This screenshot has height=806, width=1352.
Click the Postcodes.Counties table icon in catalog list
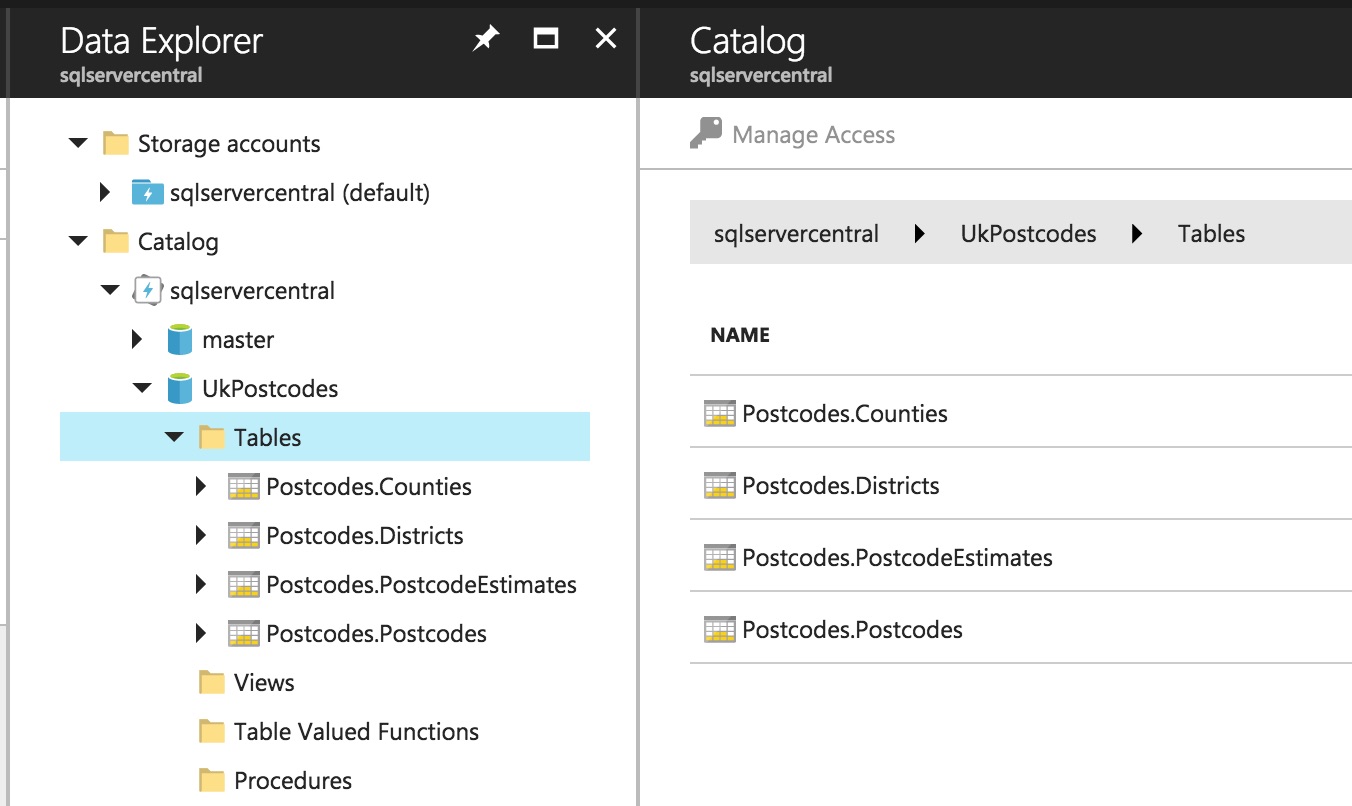[720, 414]
